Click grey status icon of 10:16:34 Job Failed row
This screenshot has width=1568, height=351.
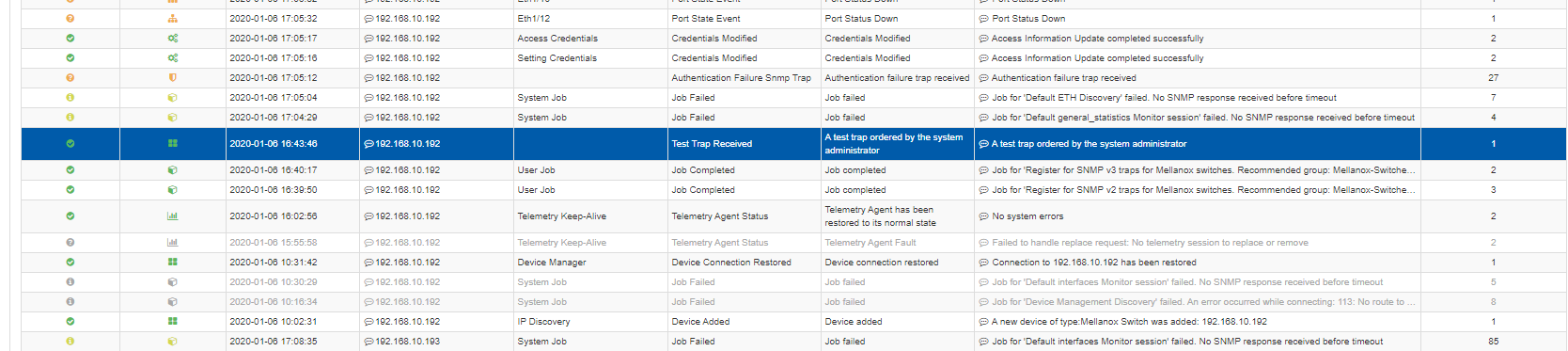click(x=71, y=302)
